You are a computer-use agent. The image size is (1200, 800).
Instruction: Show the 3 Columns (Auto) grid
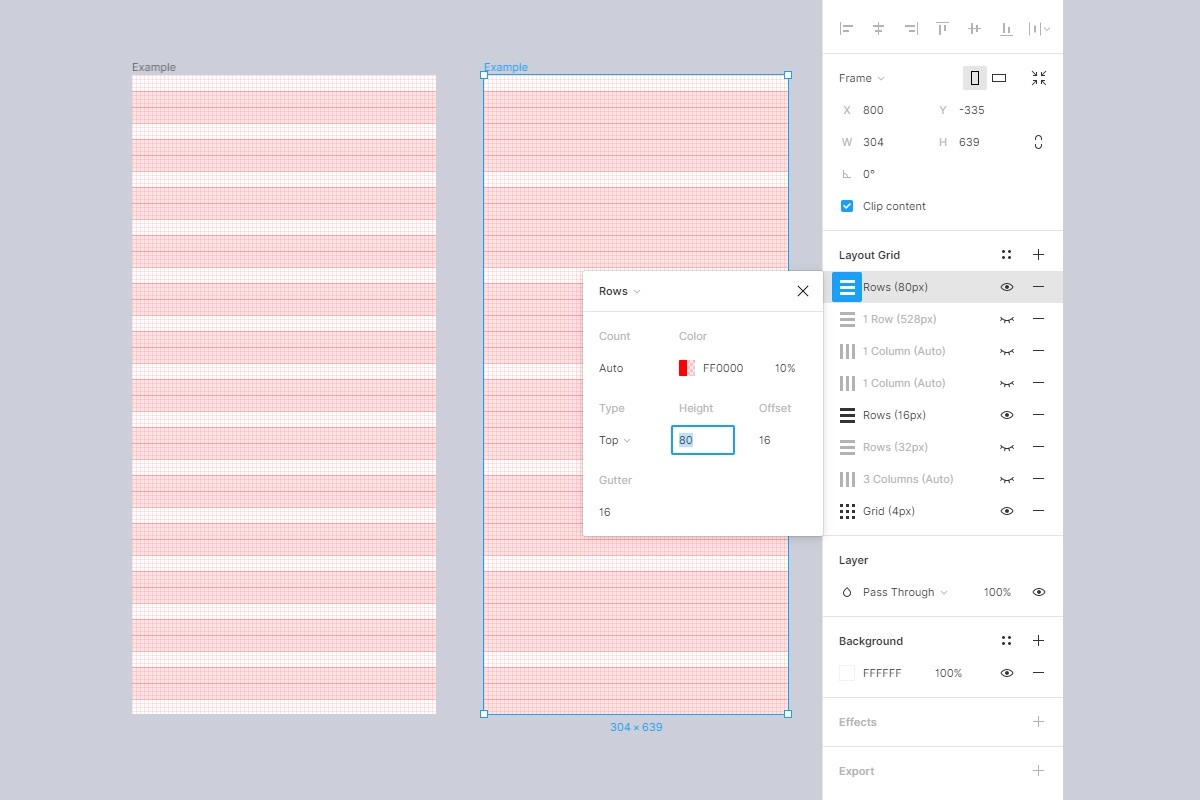coord(1007,479)
